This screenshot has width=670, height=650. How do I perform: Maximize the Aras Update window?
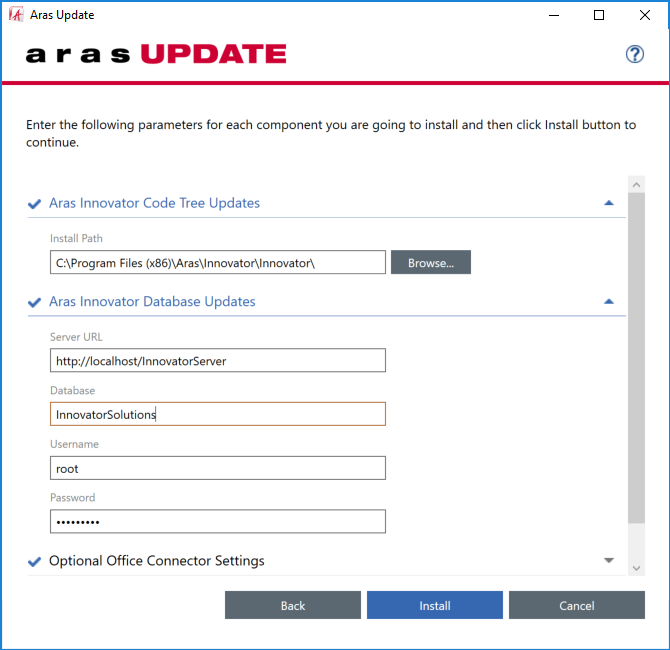tap(598, 15)
